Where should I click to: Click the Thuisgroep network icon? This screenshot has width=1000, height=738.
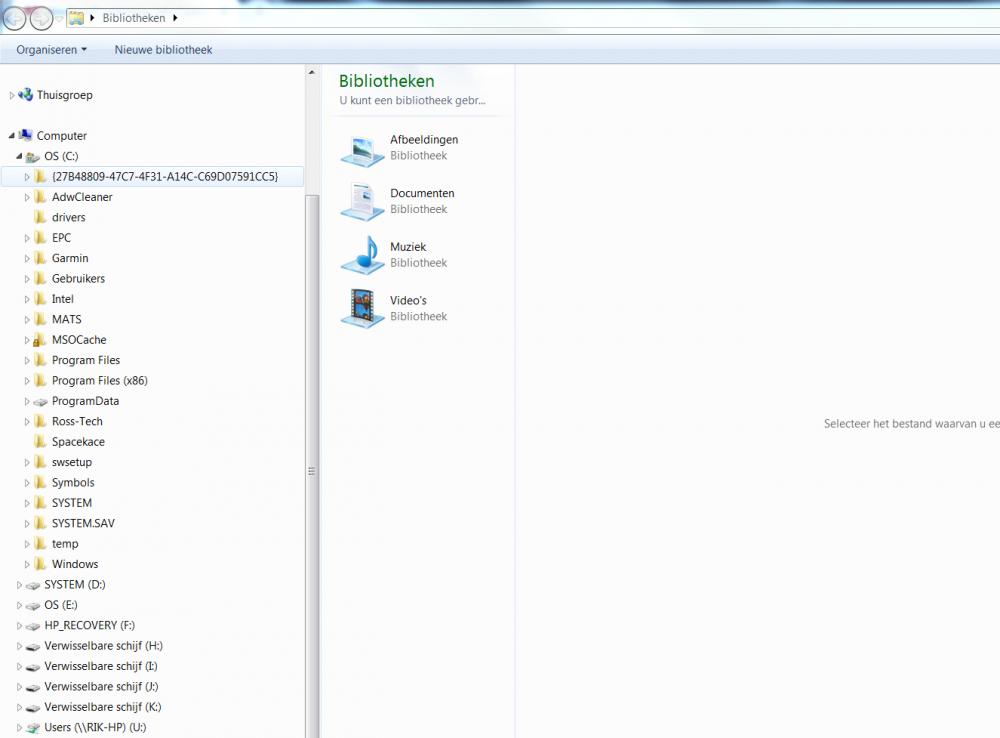tap(25, 95)
